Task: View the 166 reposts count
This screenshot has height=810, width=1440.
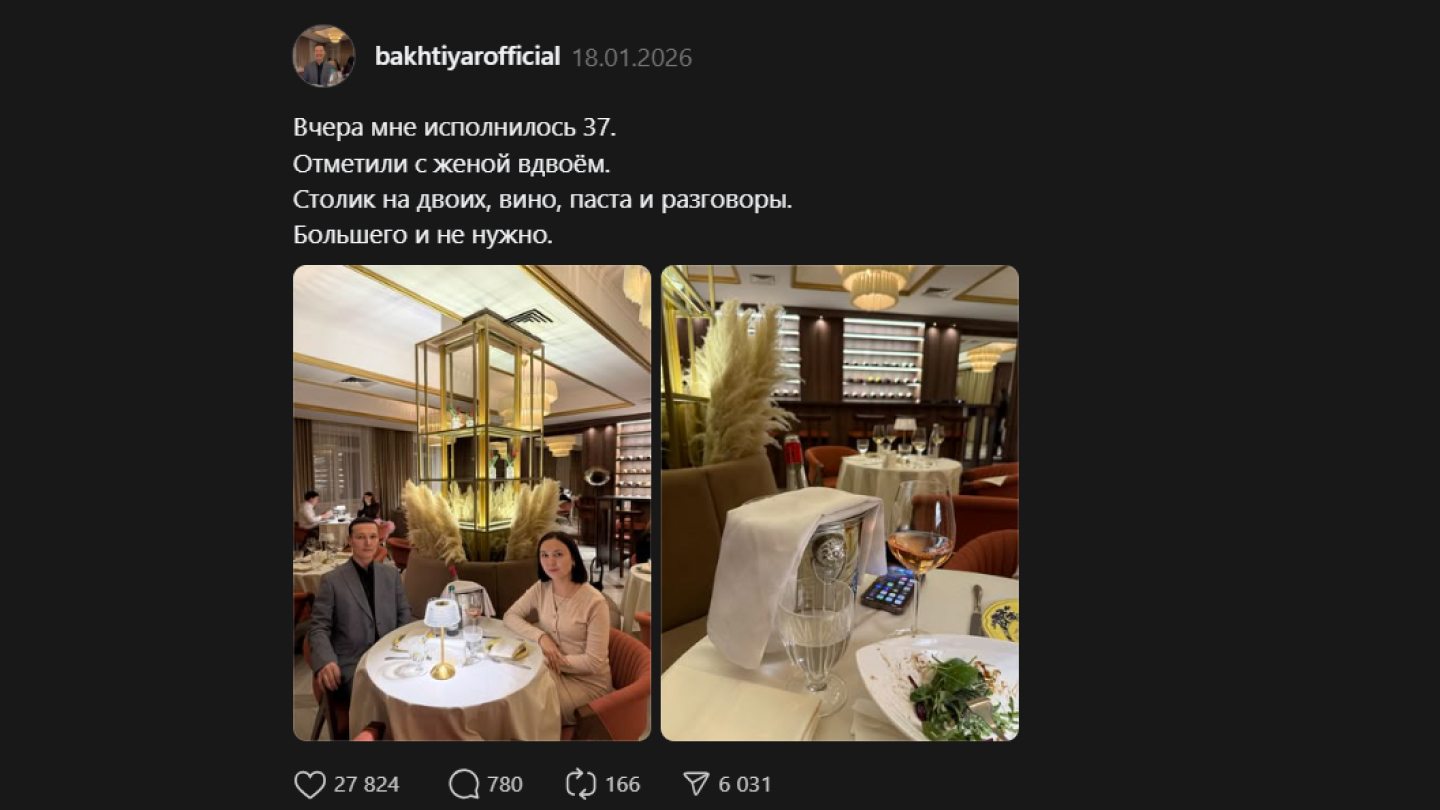Action: pos(622,784)
